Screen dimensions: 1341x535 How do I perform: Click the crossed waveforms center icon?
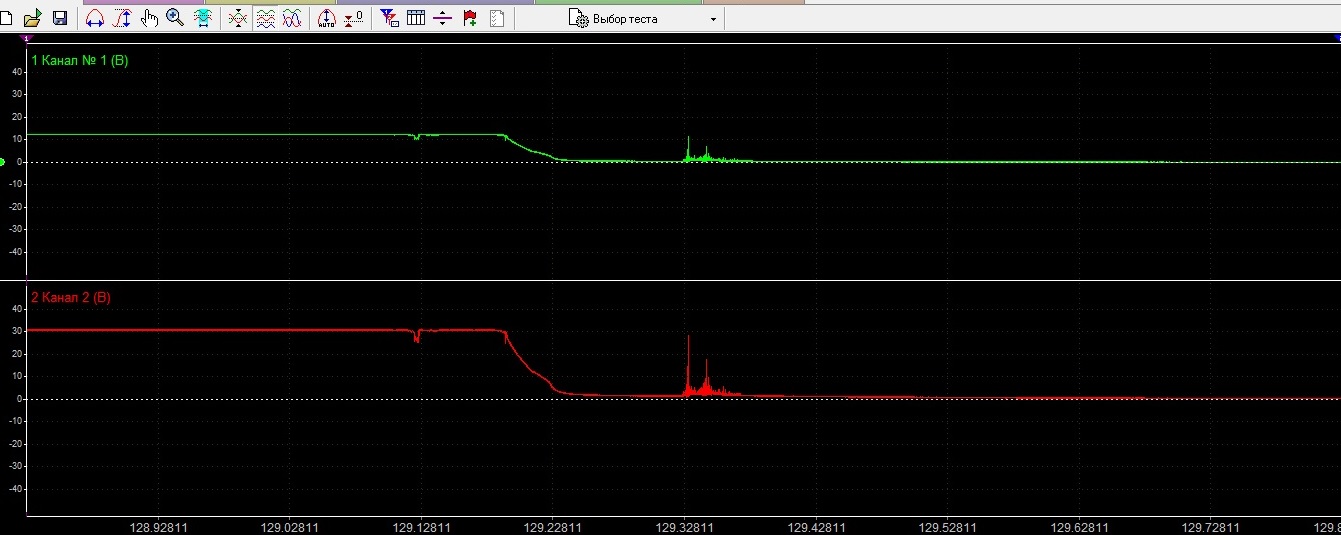(238, 18)
